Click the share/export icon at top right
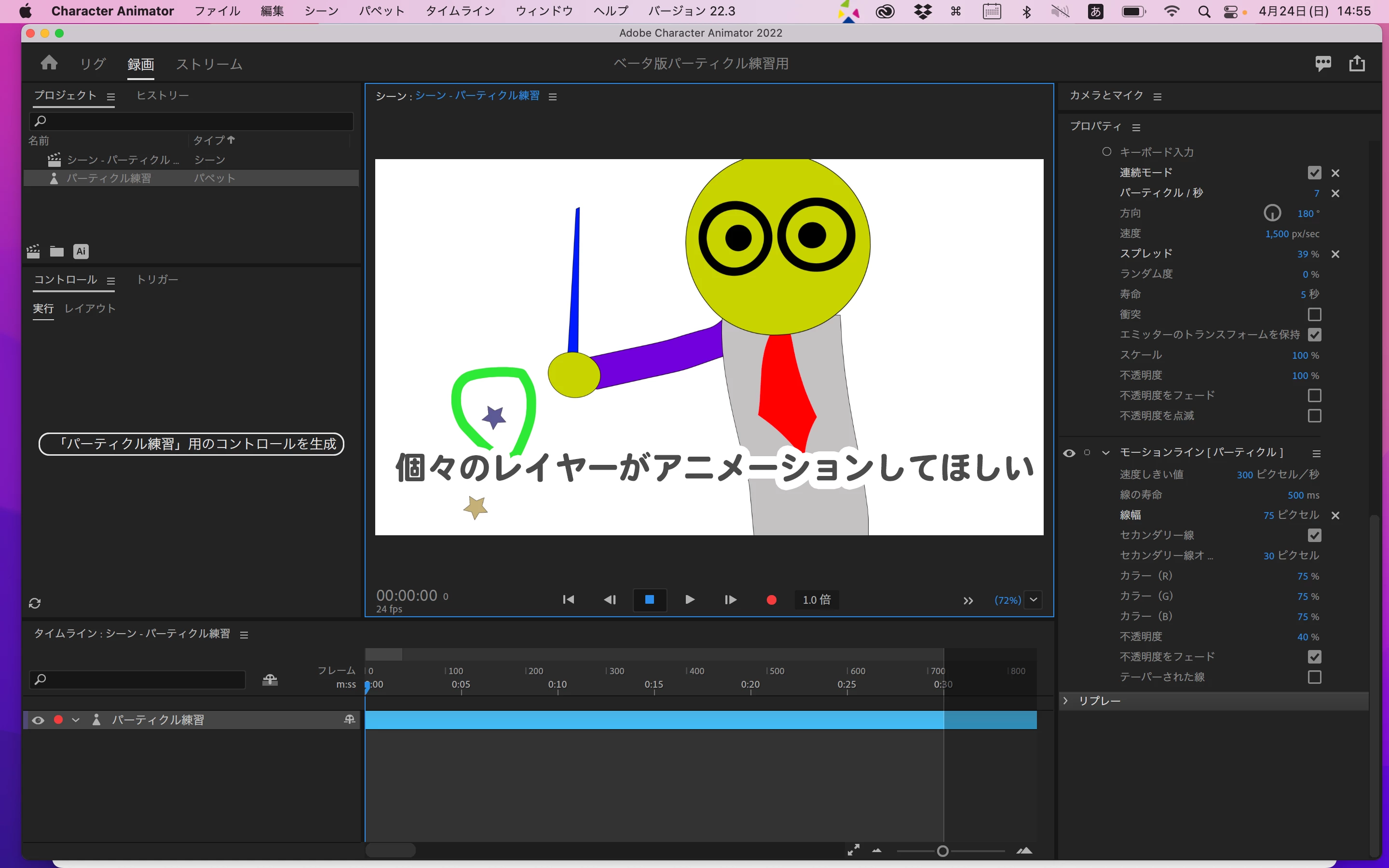Image resolution: width=1389 pixels, height=868 pixels. pos(1357,63)
